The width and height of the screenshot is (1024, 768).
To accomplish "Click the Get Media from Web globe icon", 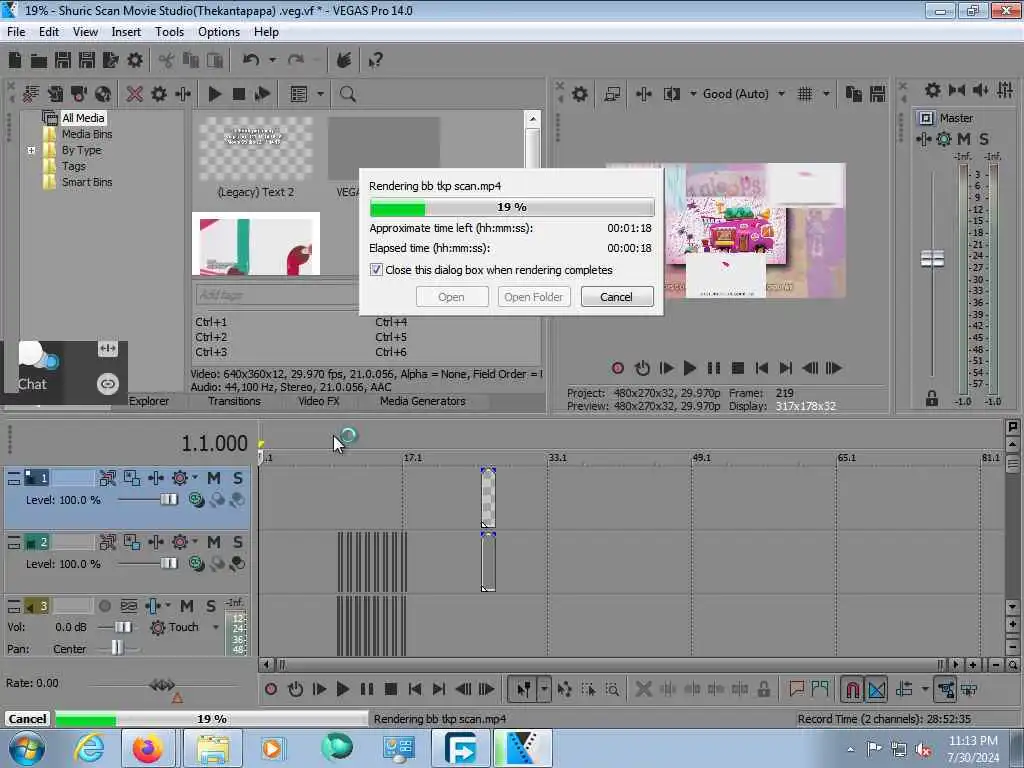I will tap(103, 94).
